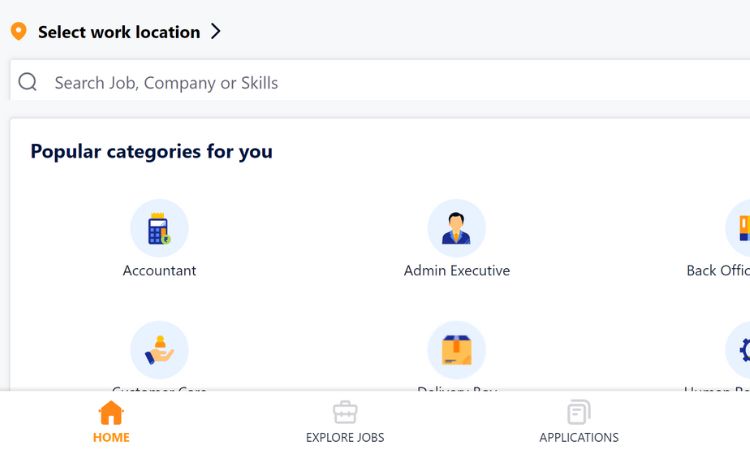Switch to the HOME tab label
Viewport: 750px width, 450px height.
pos(111,438)
